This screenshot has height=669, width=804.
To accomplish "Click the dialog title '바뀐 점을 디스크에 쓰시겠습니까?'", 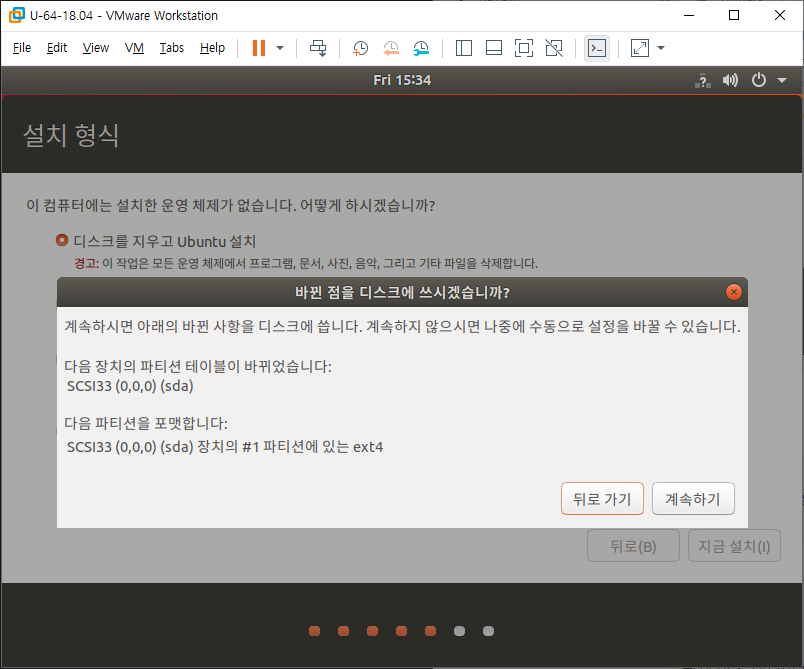I will [402, 292].
